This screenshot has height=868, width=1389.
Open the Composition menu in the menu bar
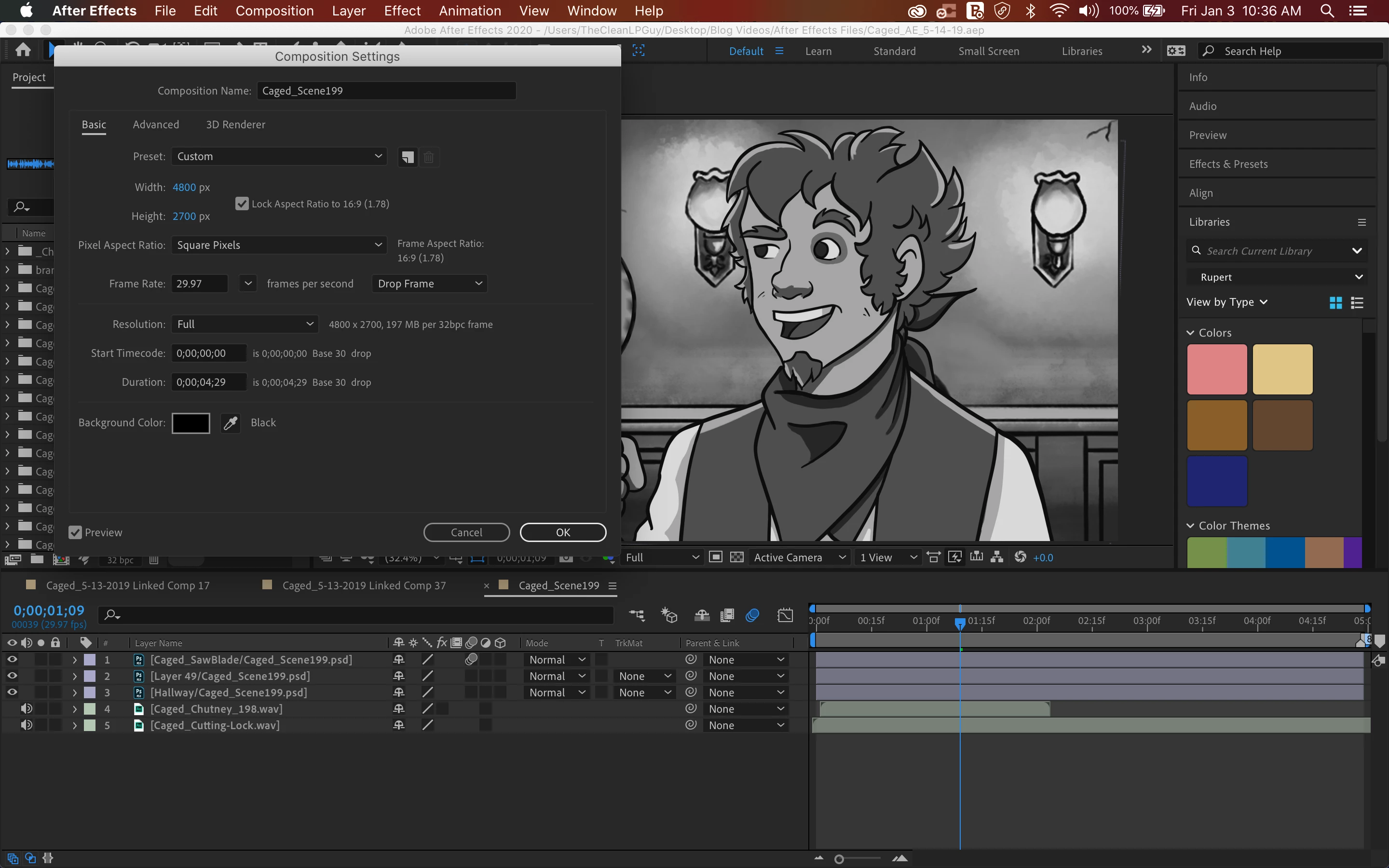[x=274, y=11]
